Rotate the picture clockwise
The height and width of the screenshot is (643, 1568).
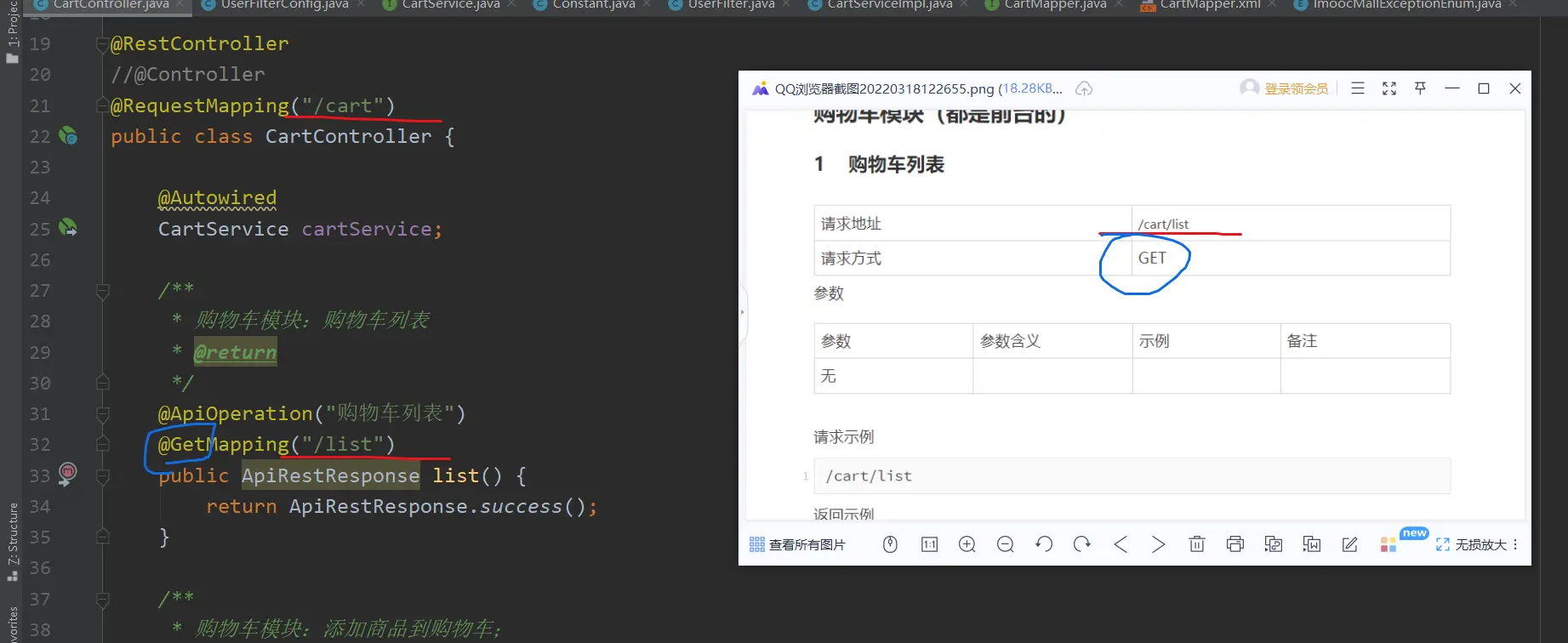click(x=1082, y=544)
